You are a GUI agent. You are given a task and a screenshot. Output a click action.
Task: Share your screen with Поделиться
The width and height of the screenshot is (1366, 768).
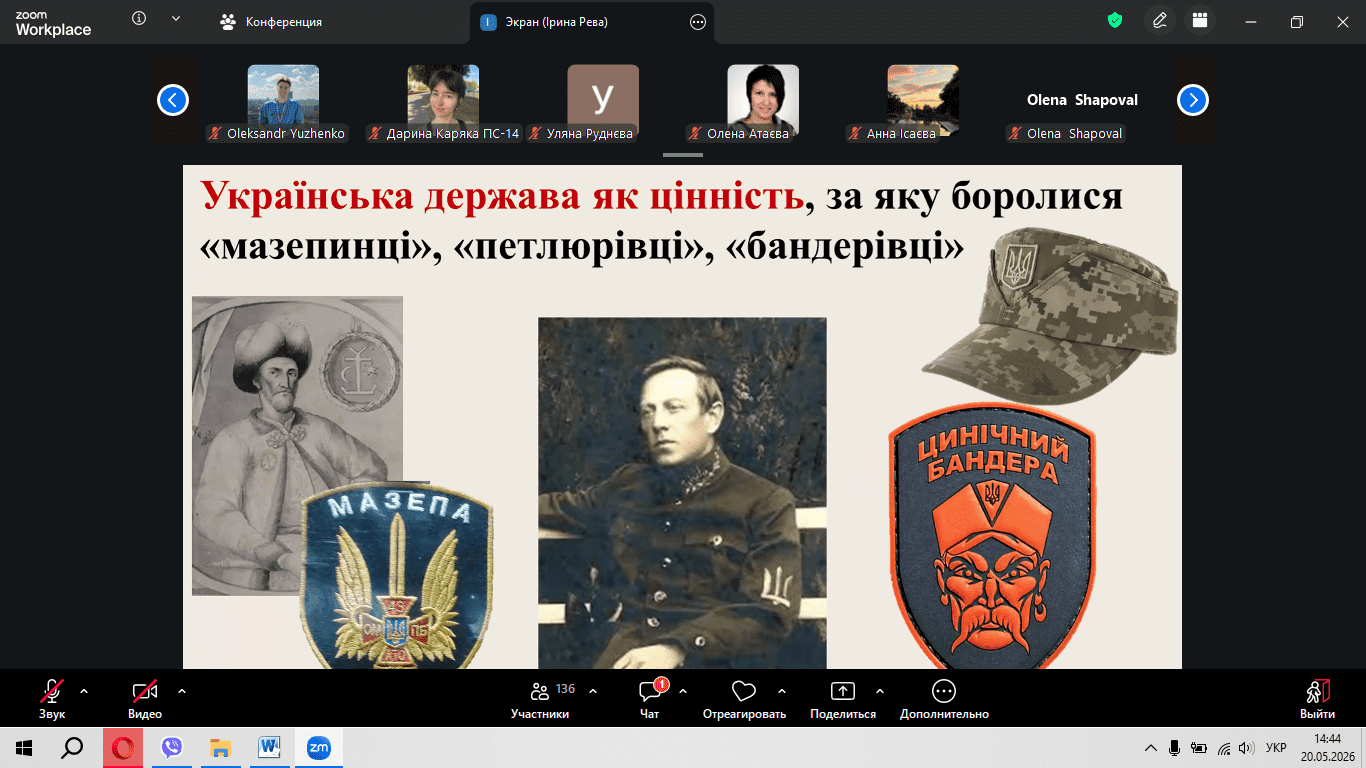coord(843,699)
